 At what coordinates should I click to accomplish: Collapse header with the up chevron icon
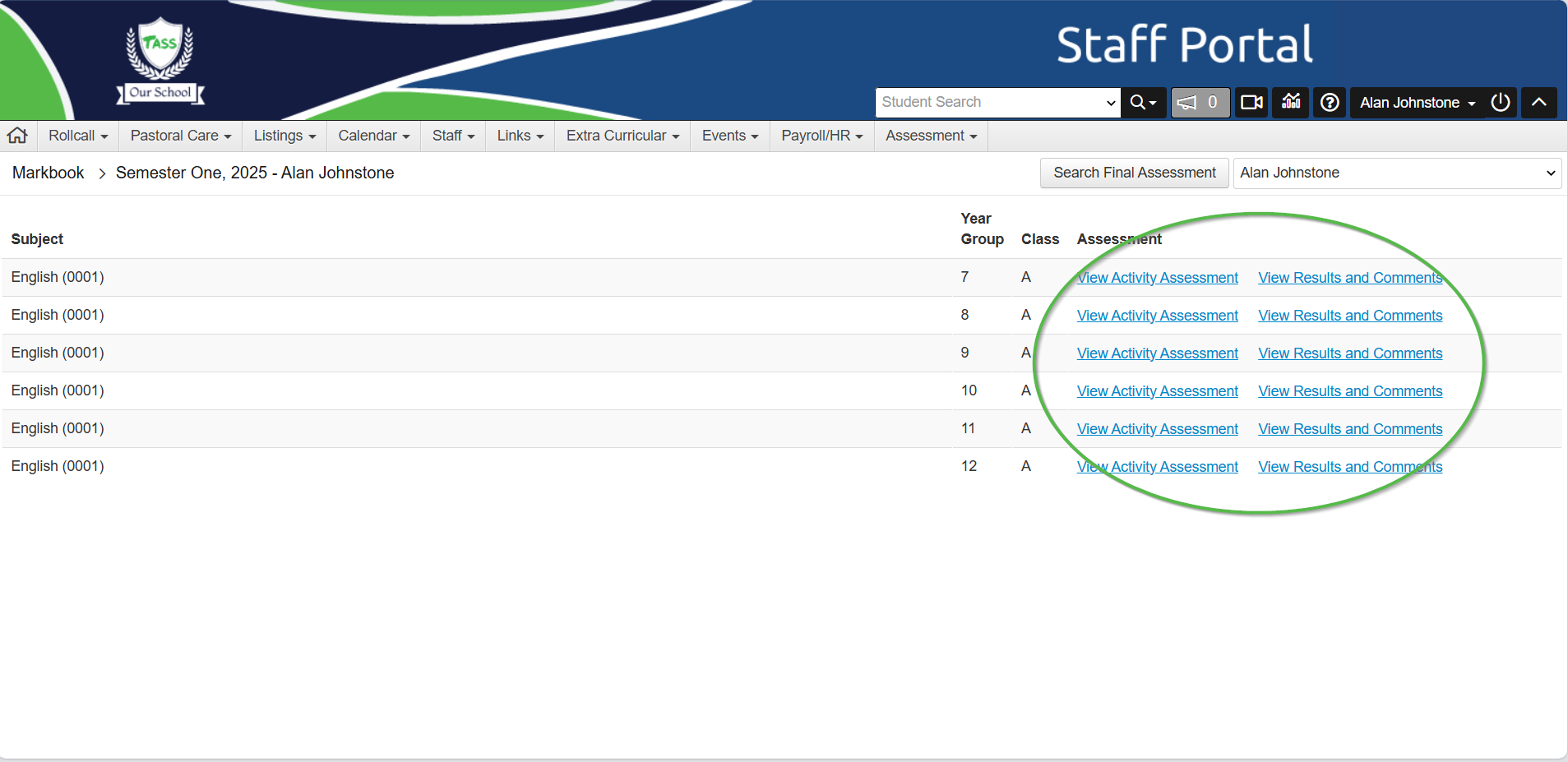click(1538, 103)
